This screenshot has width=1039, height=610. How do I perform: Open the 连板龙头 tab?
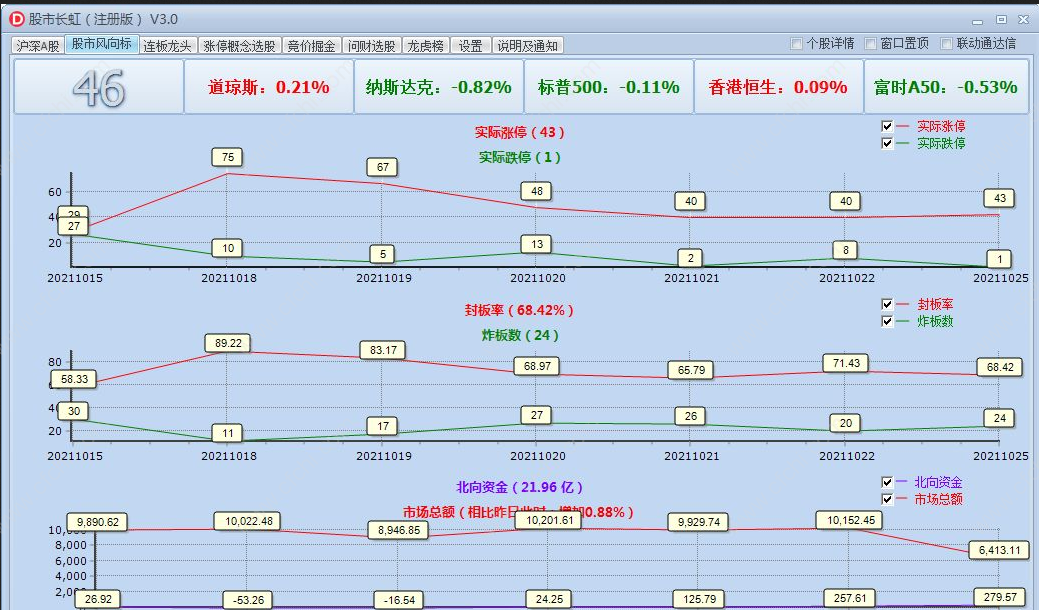(x=167, y=46)
